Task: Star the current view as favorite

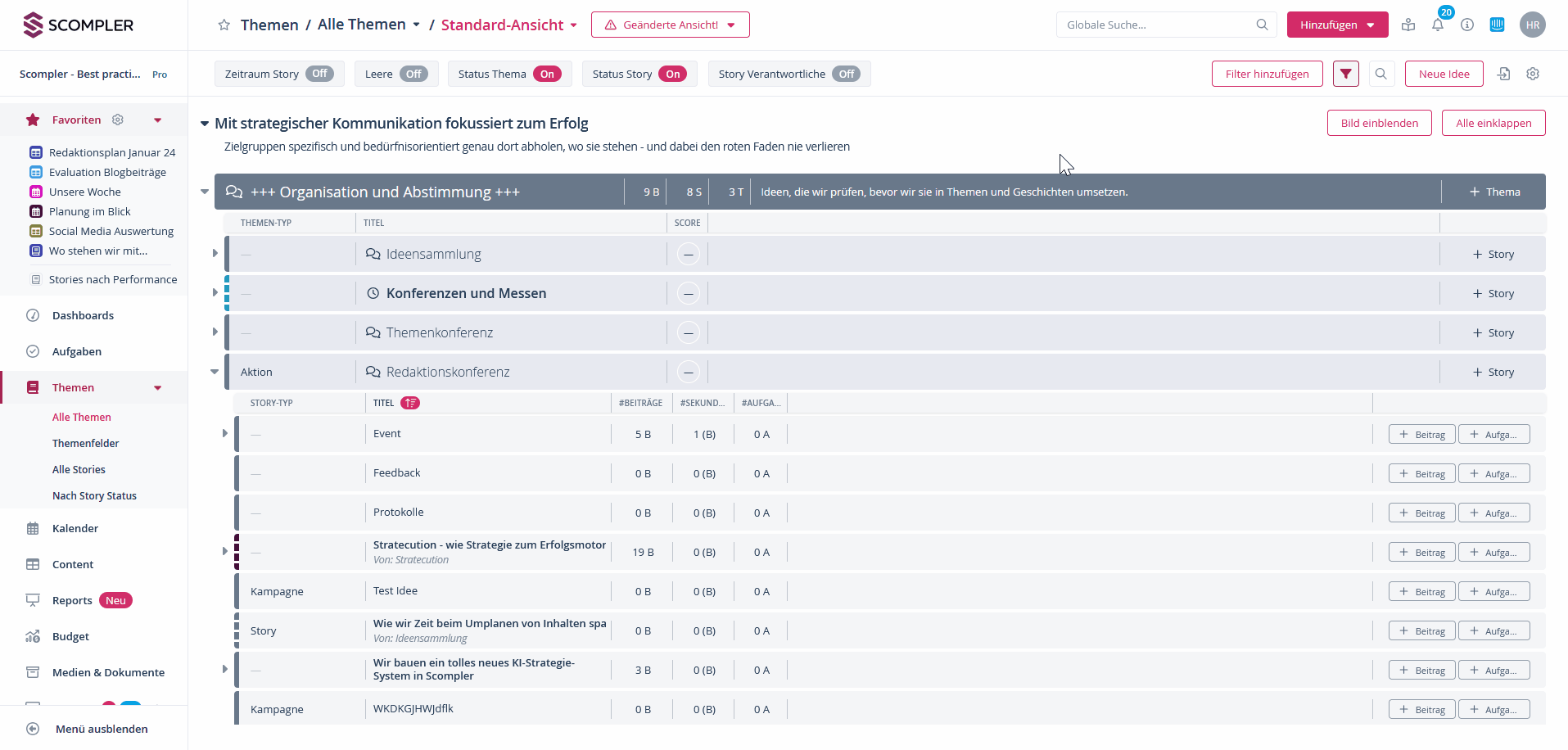Action: [x=224, y=25]
